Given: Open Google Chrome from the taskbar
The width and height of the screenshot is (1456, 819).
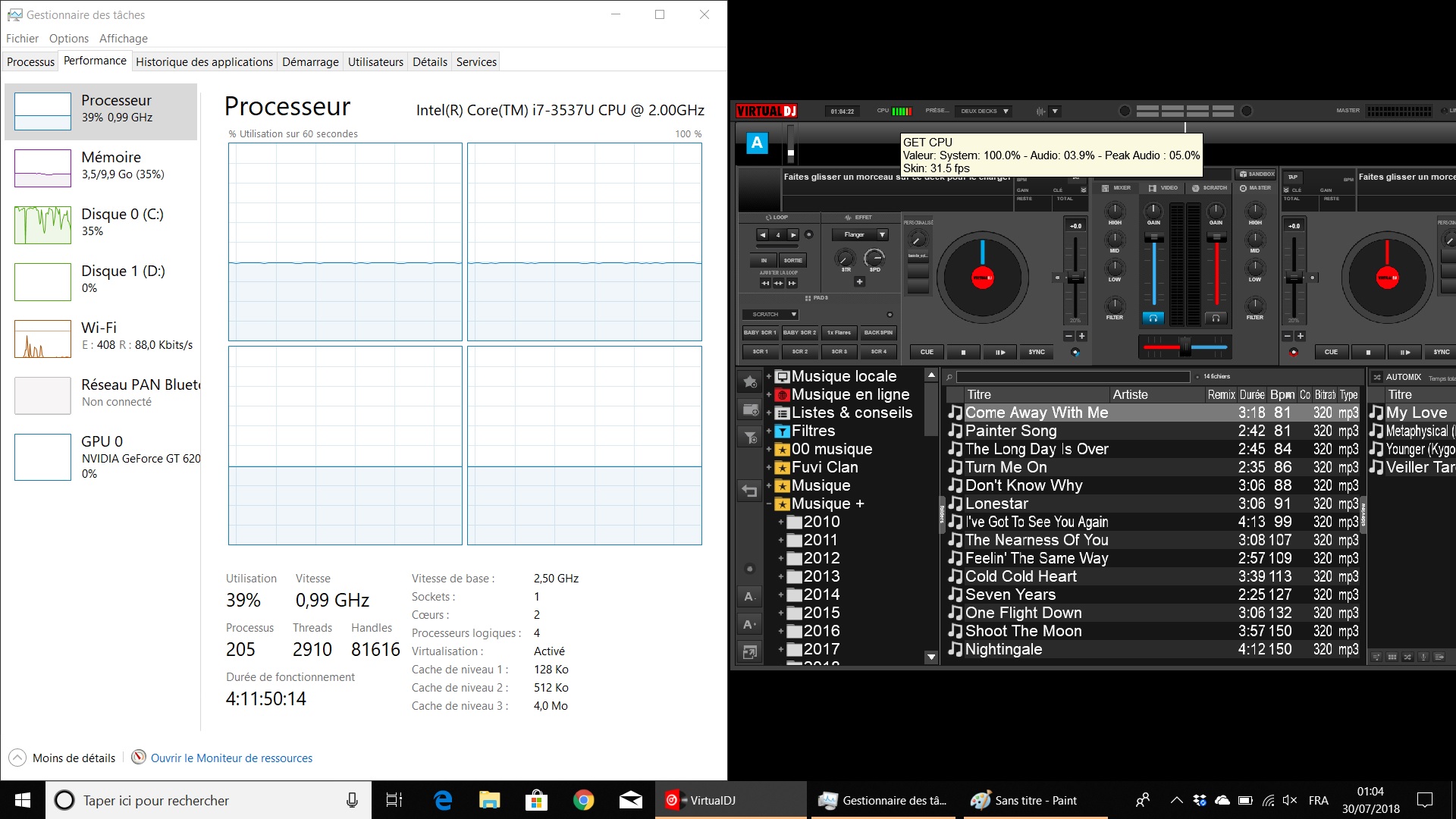Looking at the screenshot, I should [x=583, y=800].
